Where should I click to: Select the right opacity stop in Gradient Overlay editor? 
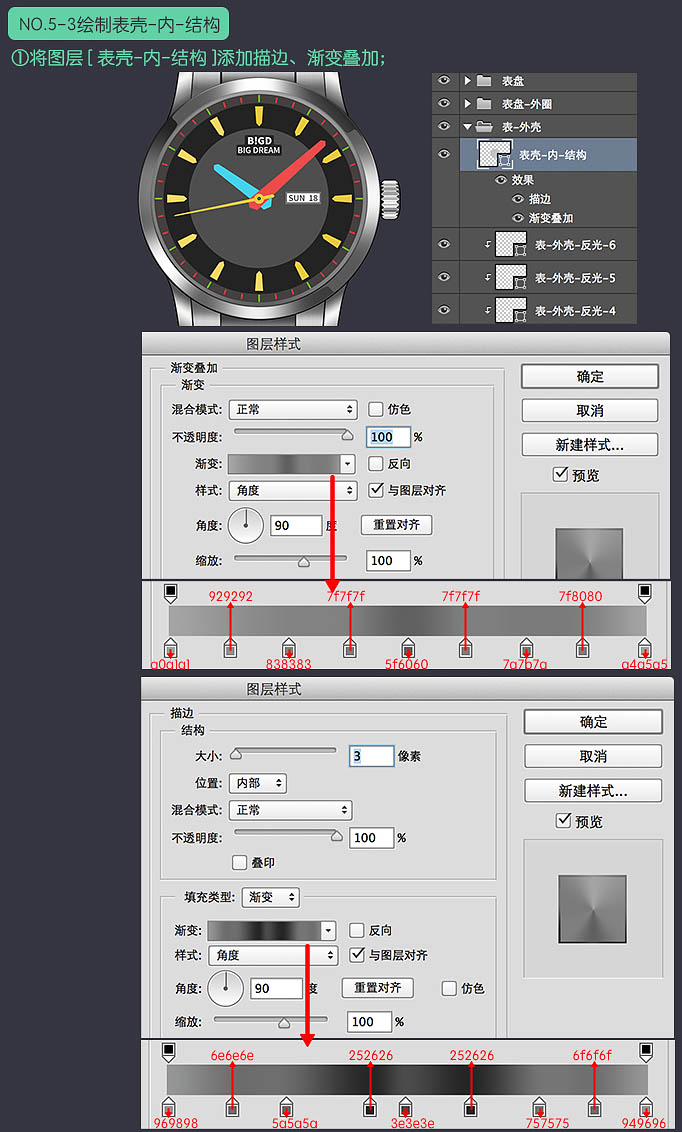(644, 593)
